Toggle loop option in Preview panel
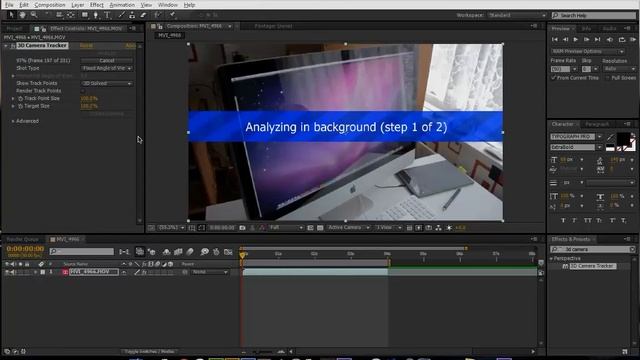The height and width of the screenshot is (360, 640). [622, 40]
